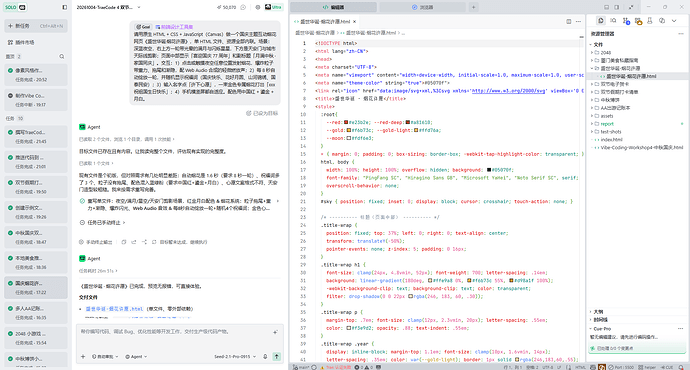Expand the 2048 folder
Viewport: 690px width, 370px height.
click(x=637, y=52)
